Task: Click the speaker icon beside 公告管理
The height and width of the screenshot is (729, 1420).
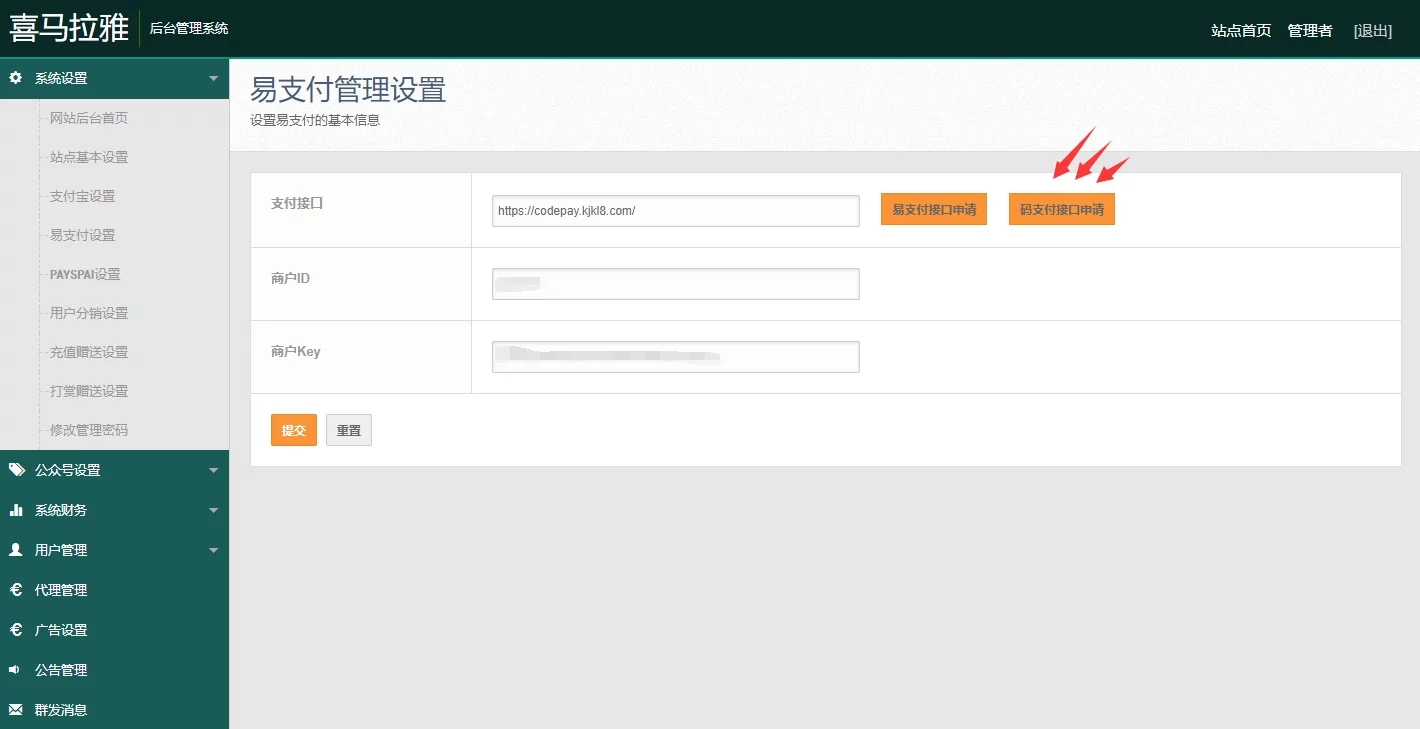Action: (x=16, y=670)
